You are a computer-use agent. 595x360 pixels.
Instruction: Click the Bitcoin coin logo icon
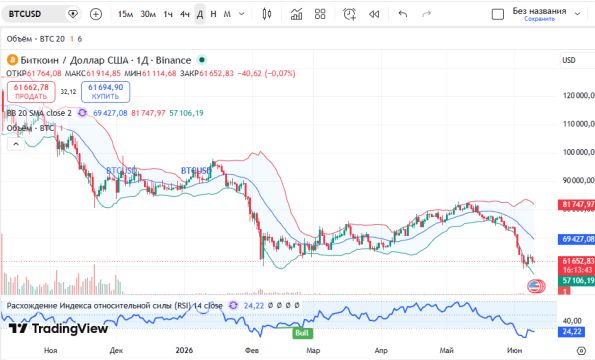point(13,60)
